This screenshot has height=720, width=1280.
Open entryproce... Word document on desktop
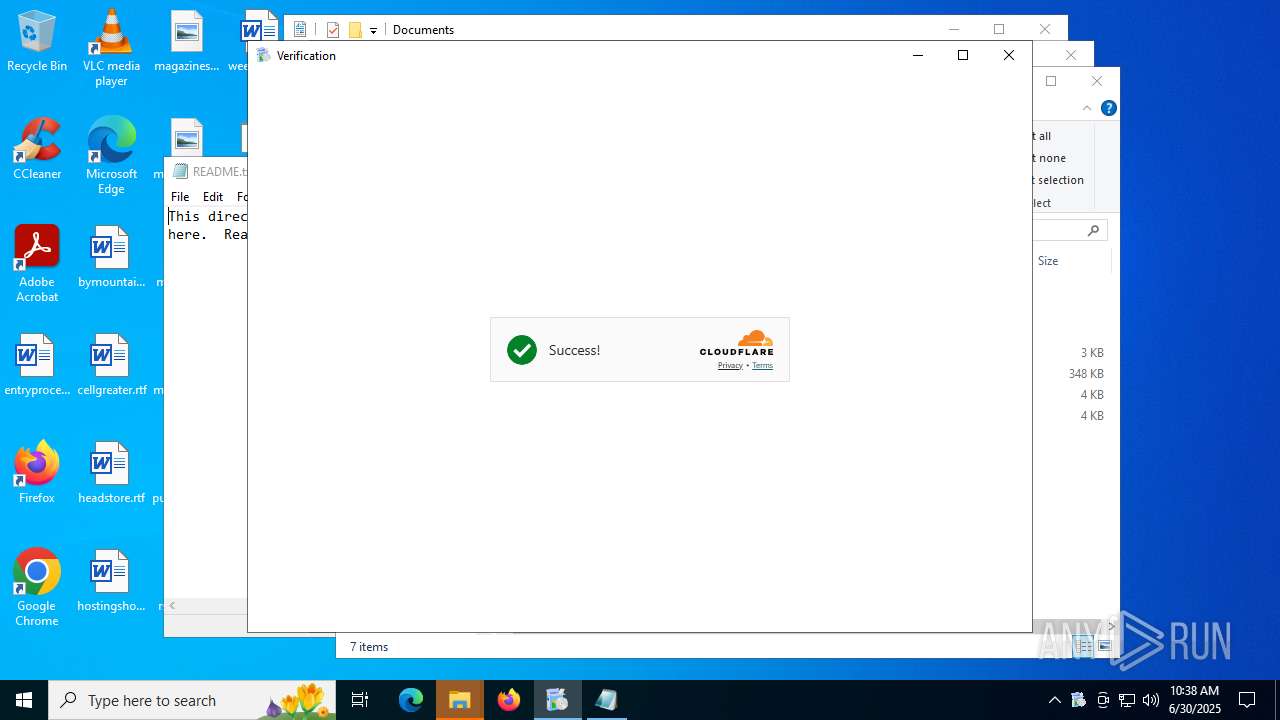click(x=37, y=366)
